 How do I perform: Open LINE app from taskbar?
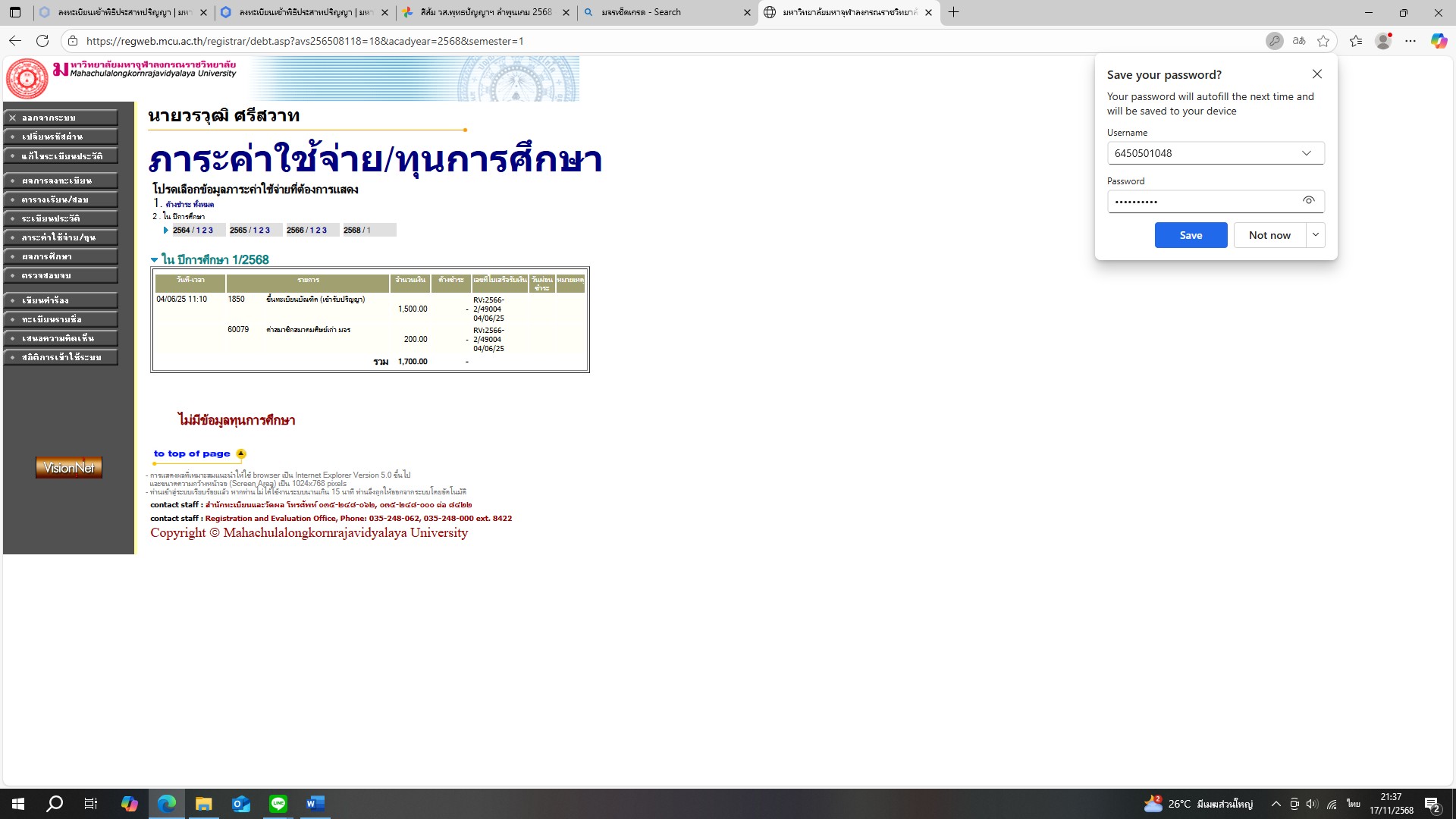(x=278, y=804)
